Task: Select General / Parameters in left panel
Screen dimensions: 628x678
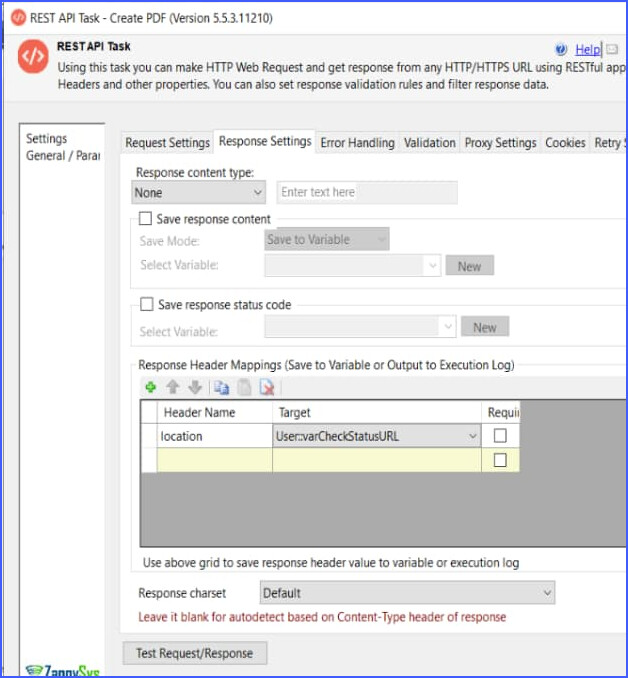Action: click(63, 155)
